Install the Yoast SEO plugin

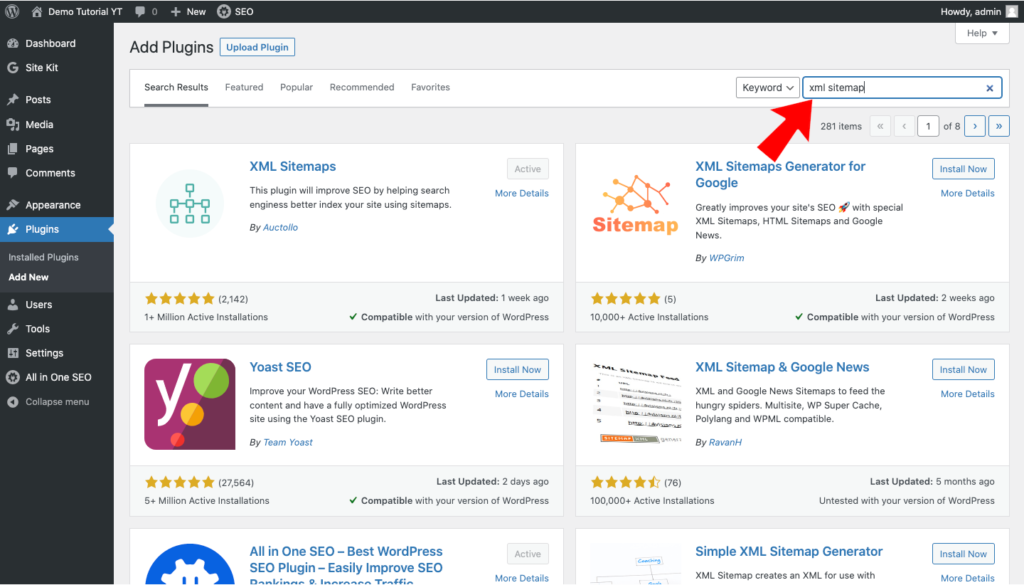click(518, 369)
